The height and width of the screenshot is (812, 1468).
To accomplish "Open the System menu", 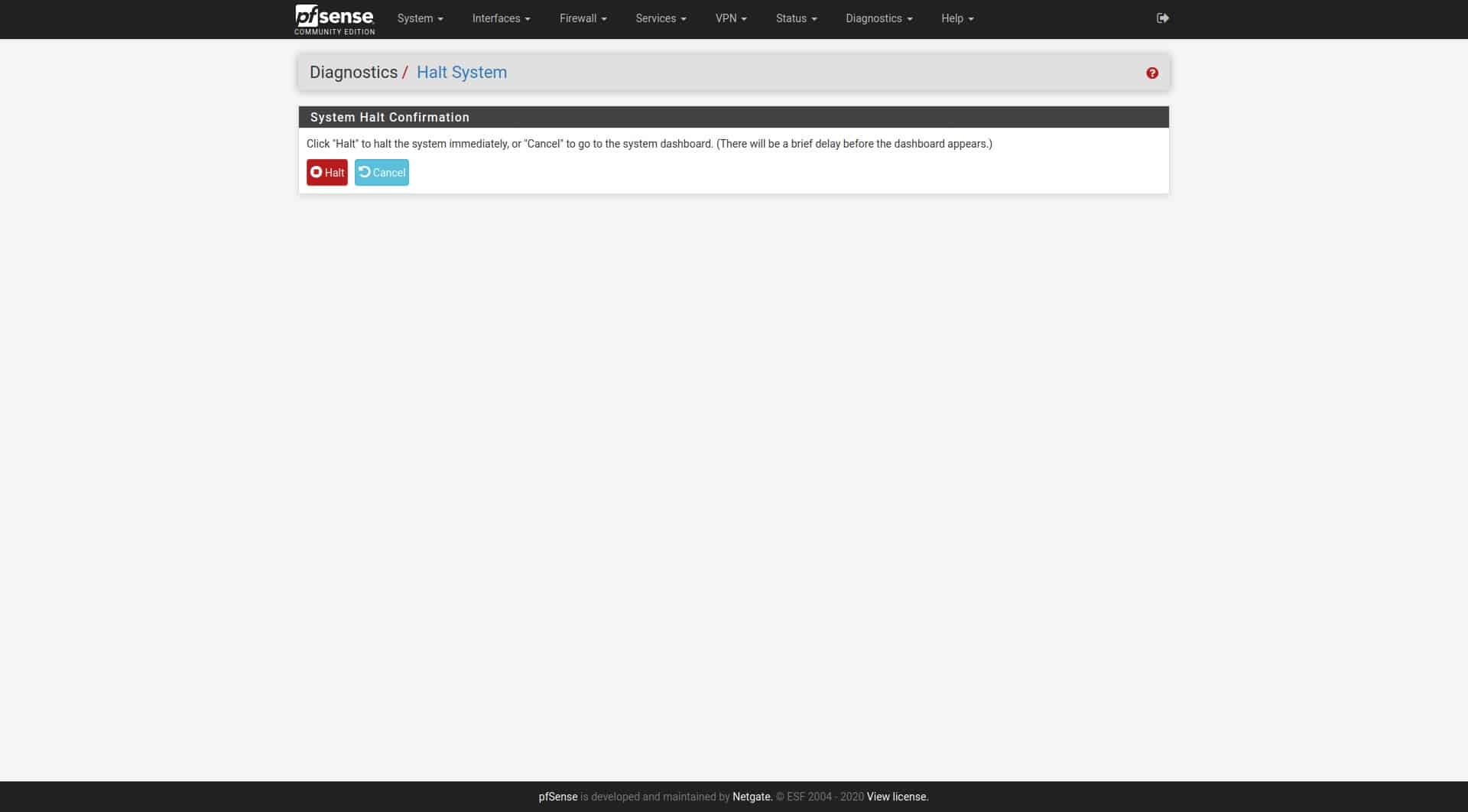I will [x=420, y=18].
